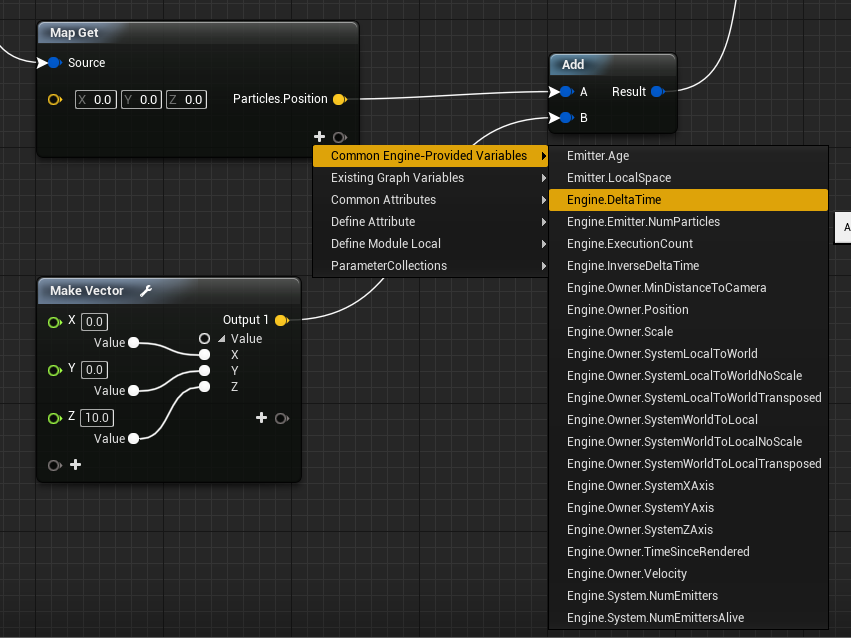Select the B input pin on Add node
Image resolution: width=851 pixels, height=638 pixels.
(x=566, y=118)
